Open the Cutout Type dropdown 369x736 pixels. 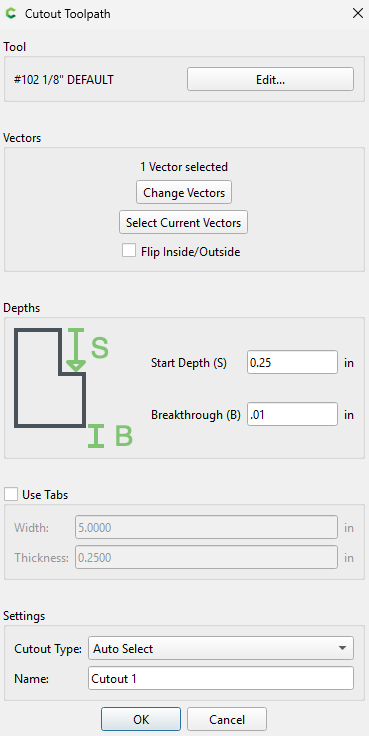(x=221, y=649)
